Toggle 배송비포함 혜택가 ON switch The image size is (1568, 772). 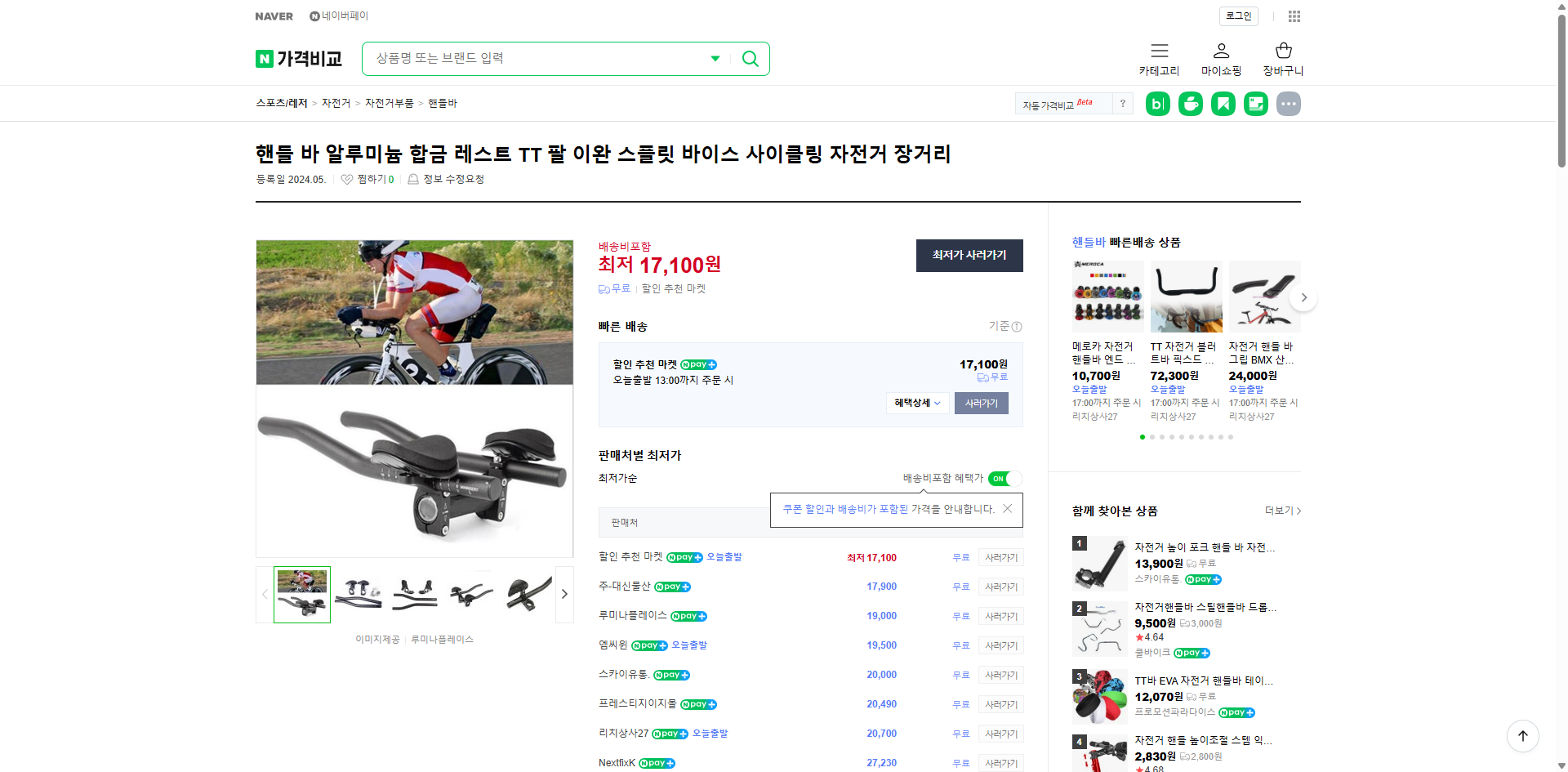click(x=1004, y=479)
